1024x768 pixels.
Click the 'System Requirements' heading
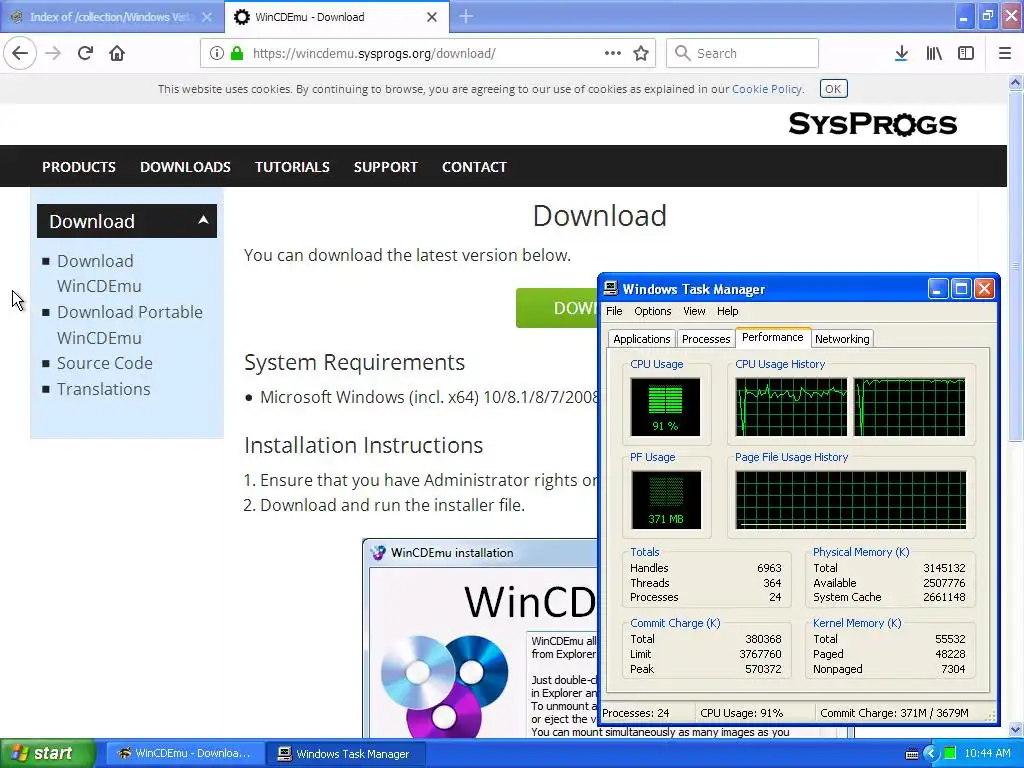click(x=355, y=362)
